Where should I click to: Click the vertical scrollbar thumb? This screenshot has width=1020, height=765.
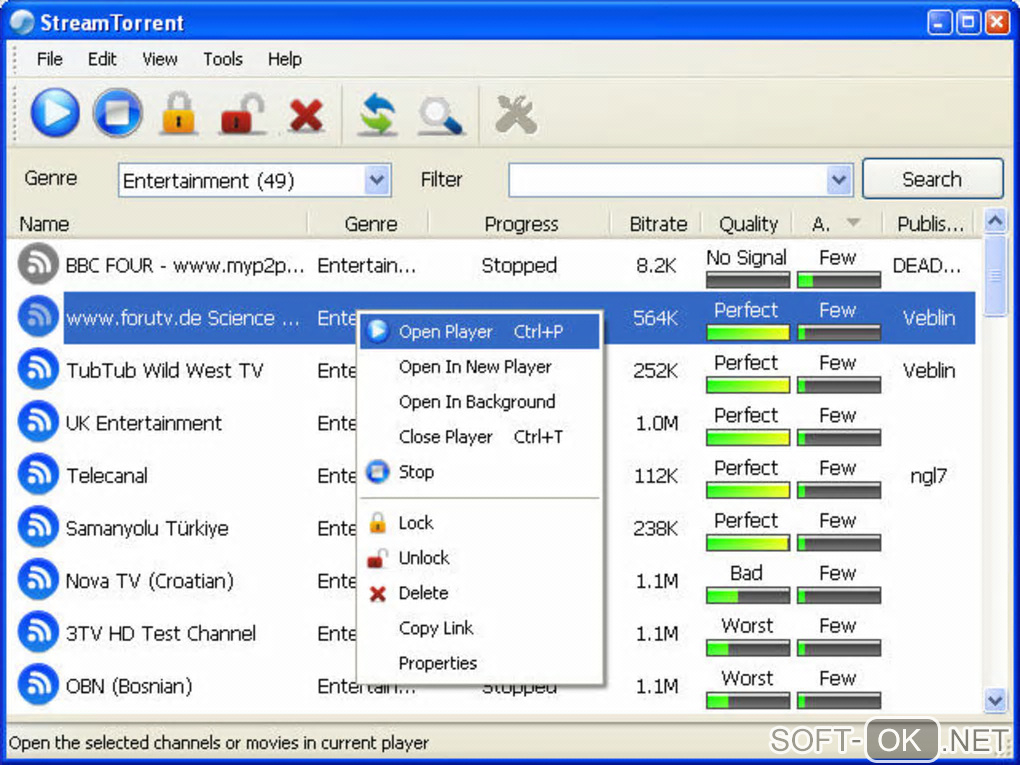[x=995, y=276]
